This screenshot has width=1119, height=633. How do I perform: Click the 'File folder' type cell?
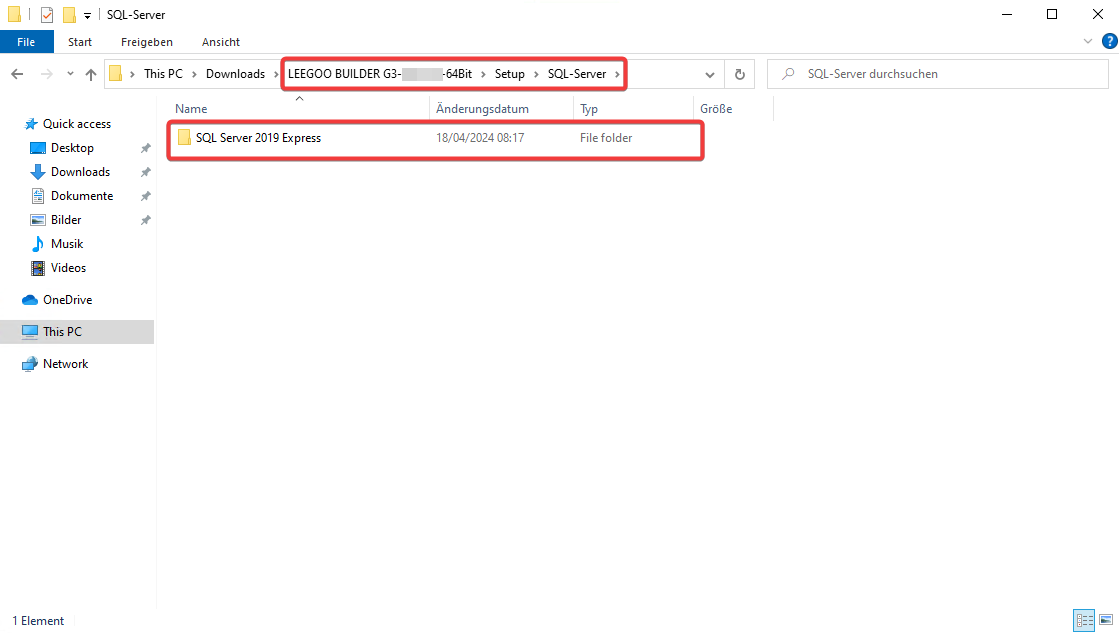point(606,138)
